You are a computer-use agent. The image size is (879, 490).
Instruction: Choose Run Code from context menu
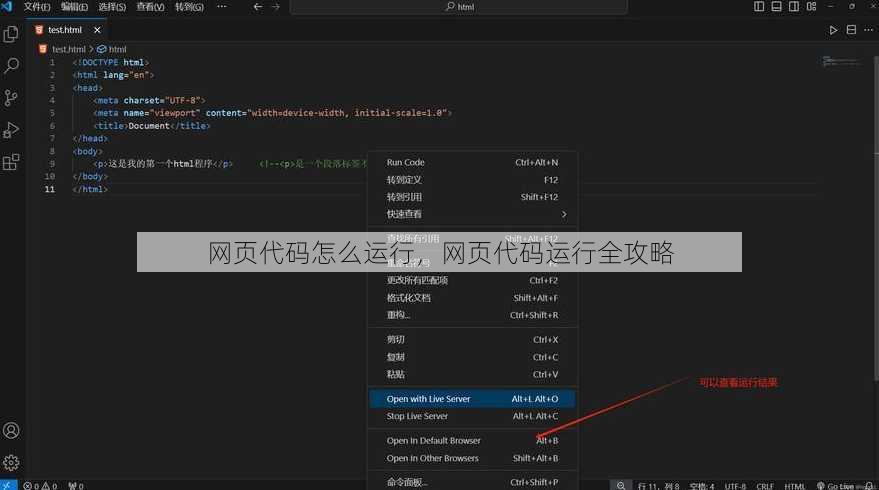click(x=472, y=163)
